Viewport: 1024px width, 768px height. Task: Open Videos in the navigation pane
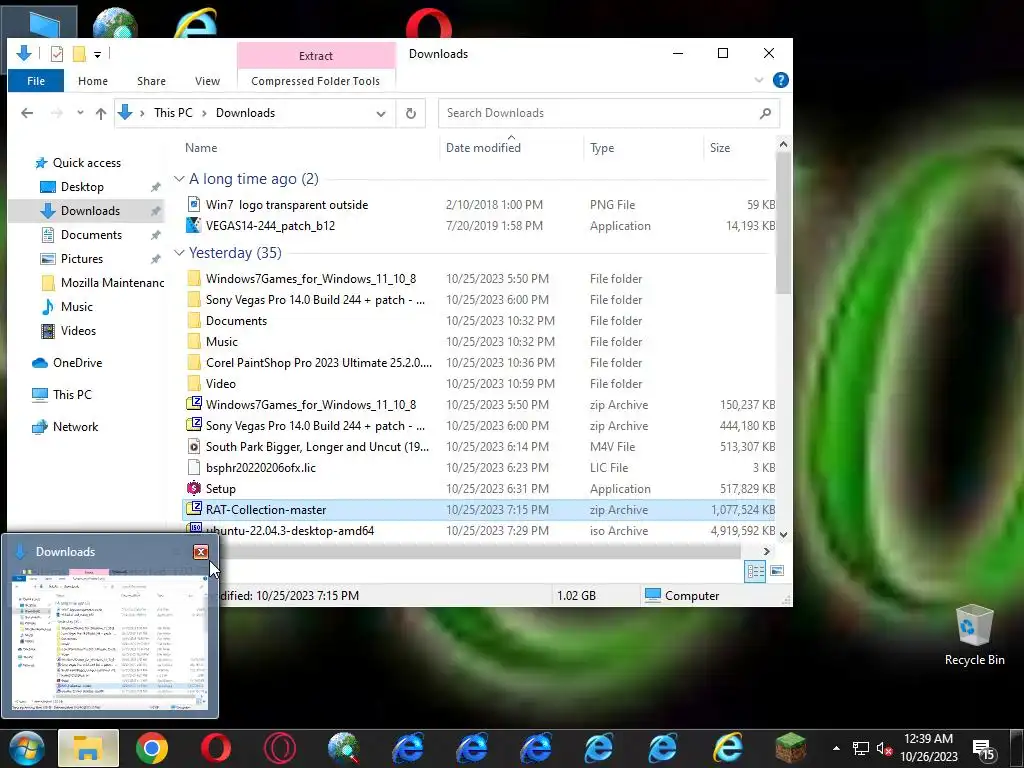(x=78, y=330)
